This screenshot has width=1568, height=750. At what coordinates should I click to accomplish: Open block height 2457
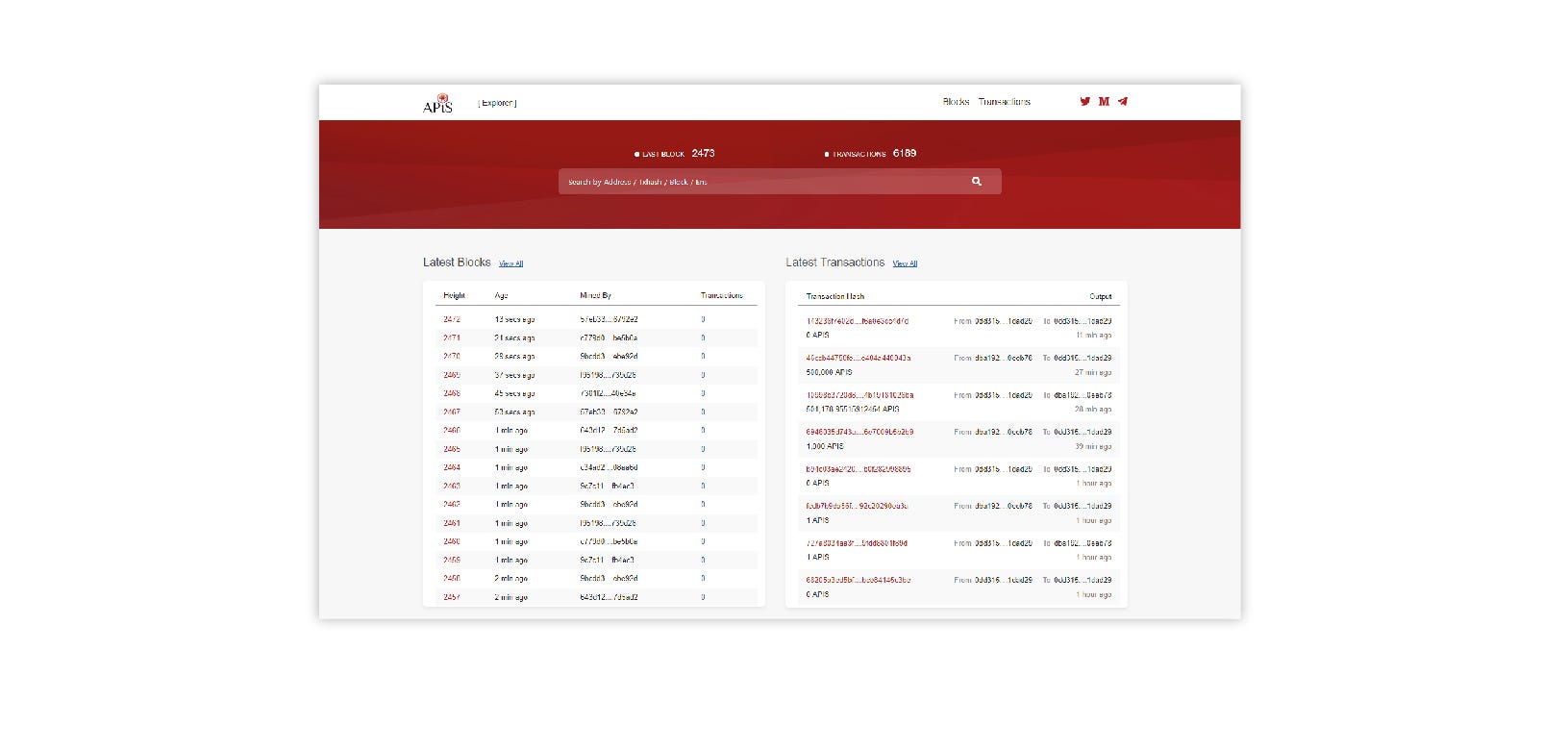click(452, 597)
